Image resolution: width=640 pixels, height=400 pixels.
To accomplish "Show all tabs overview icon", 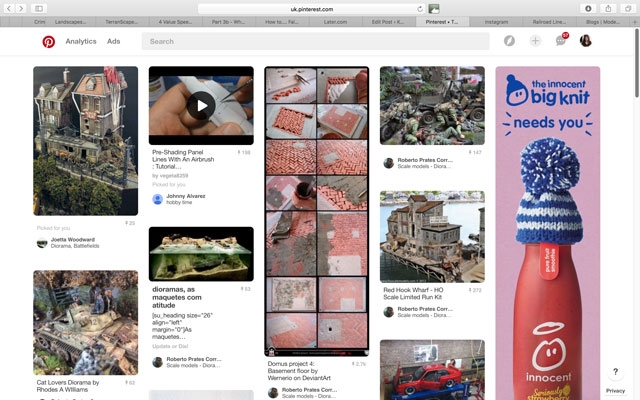I will pos(628,8).
